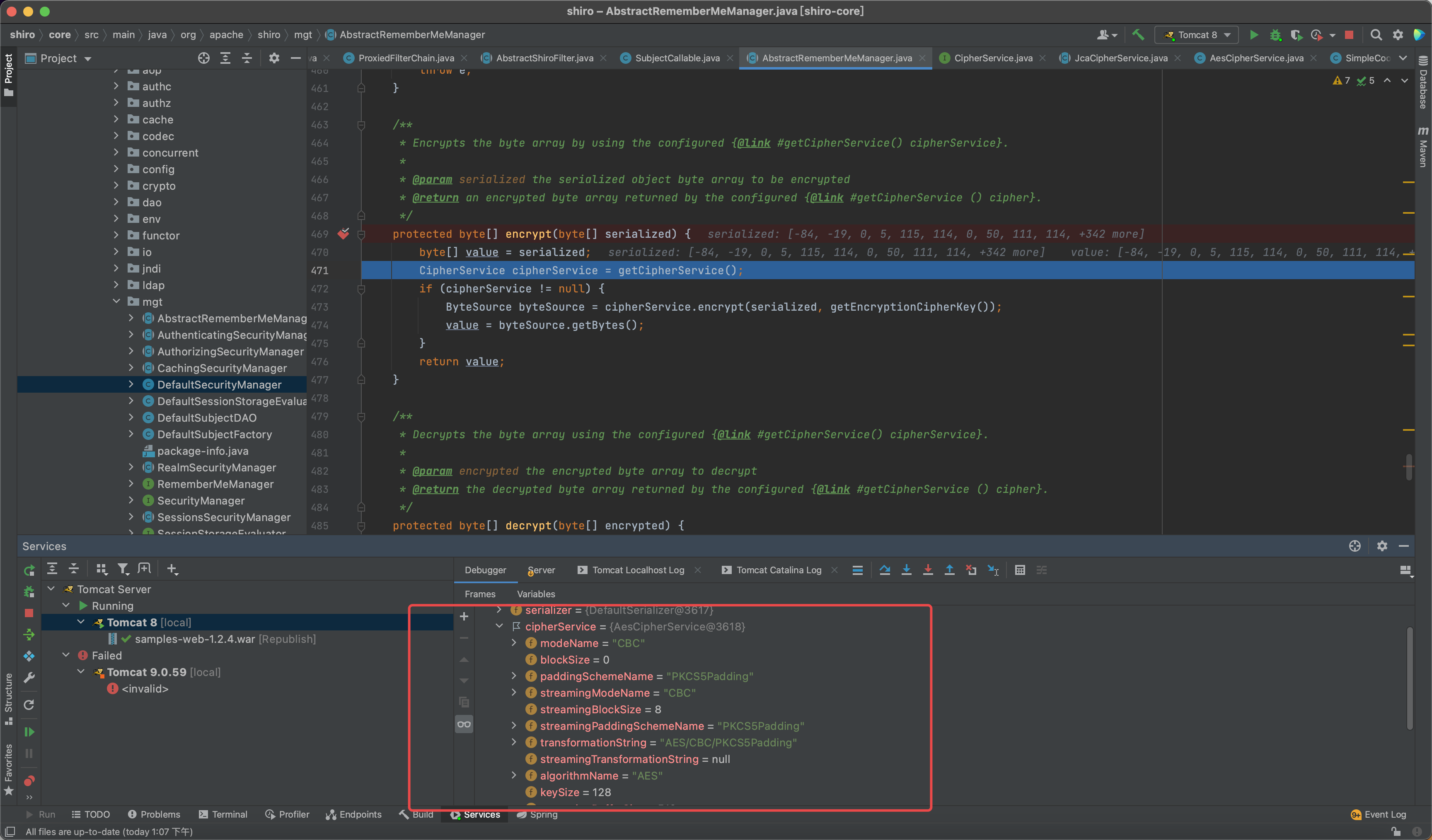Collapse the cipherService variable node
The image size is (1432, 840).
pyautogui.click(x=499, y=626)
